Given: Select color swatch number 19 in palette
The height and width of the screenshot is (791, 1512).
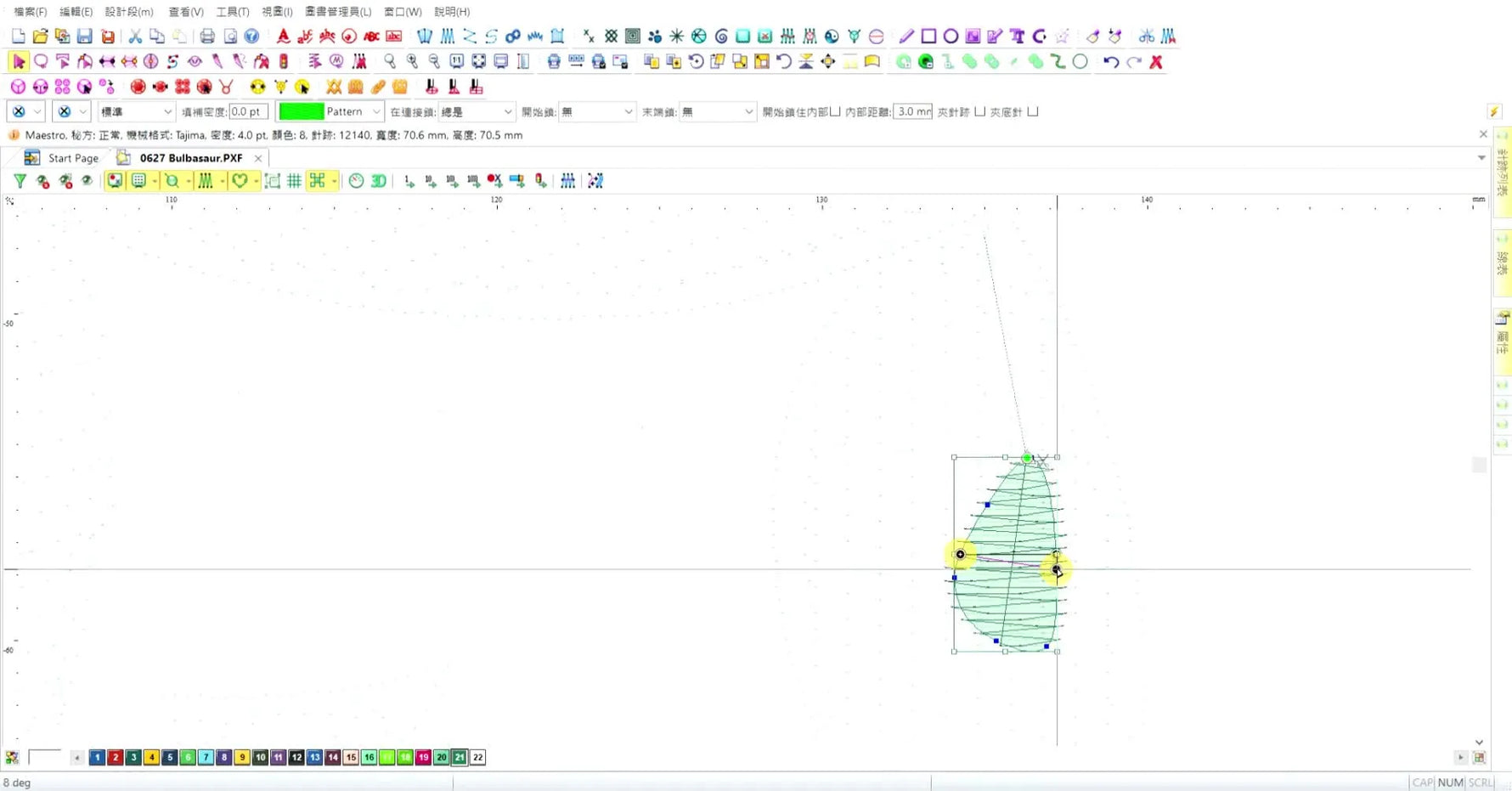Looking at the screenshot, I should pos(423,757).
